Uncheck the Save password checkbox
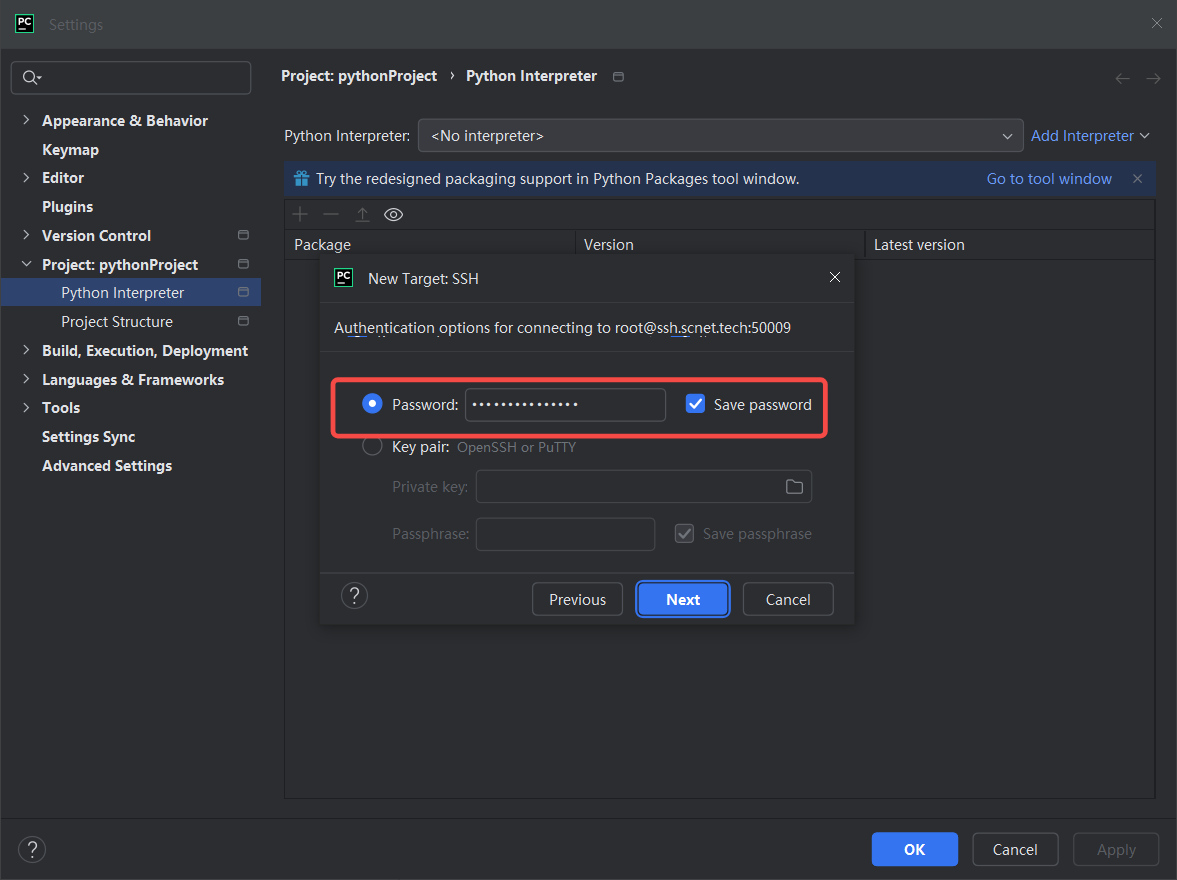 click(x=696, y=404)
